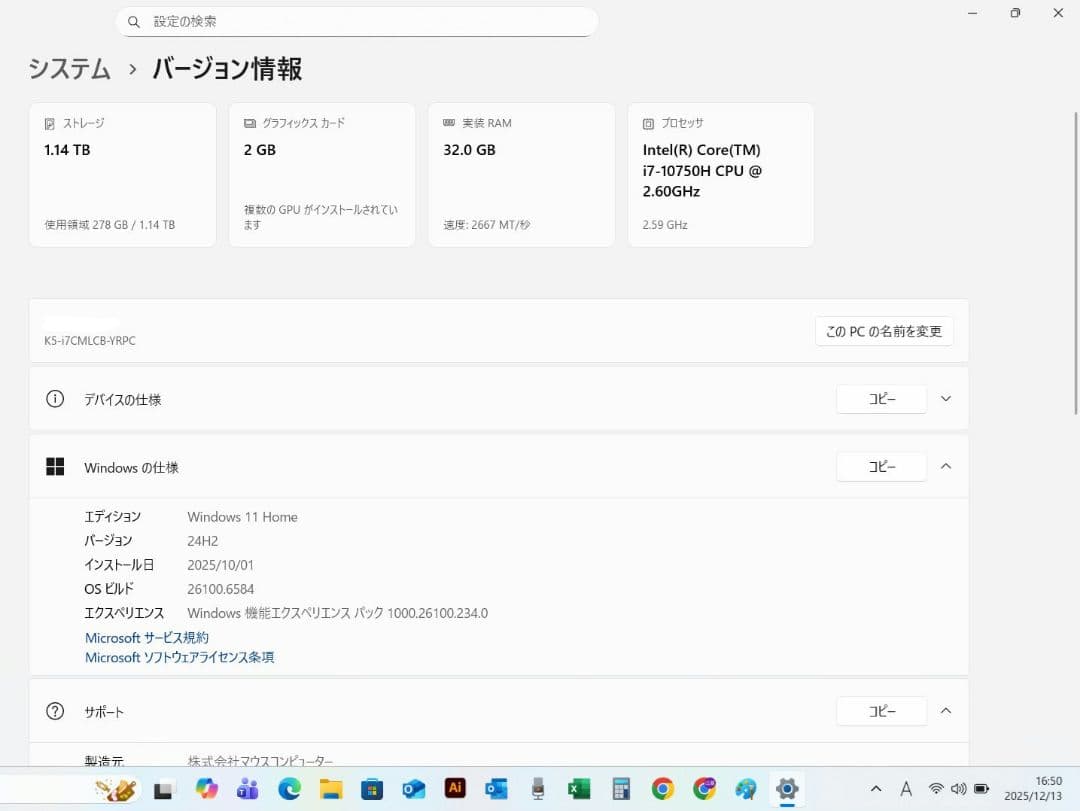Open the Microsoft サービス規約 link

tap(146, 637)
